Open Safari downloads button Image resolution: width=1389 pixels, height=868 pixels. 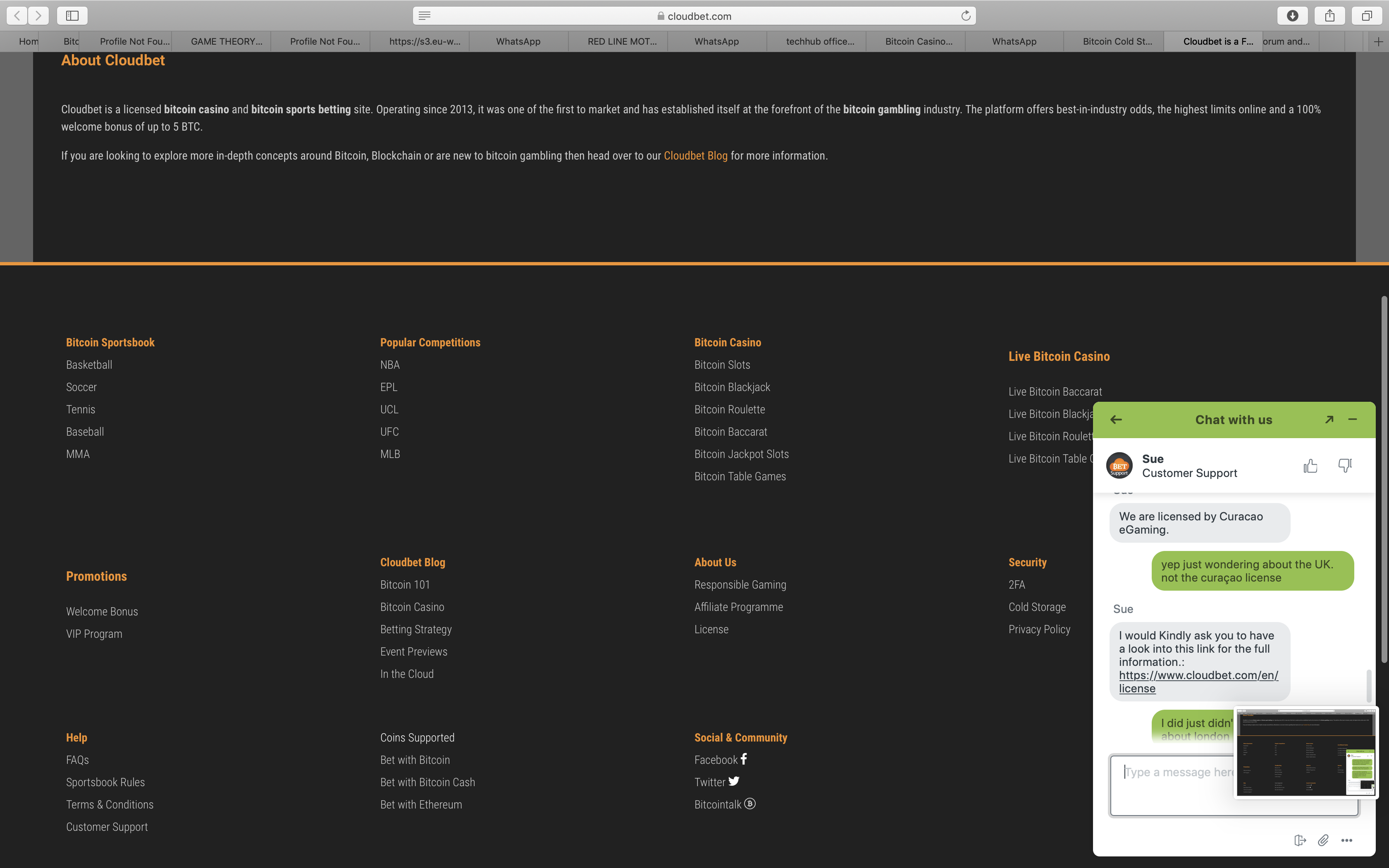click(x=1292, y=16)
